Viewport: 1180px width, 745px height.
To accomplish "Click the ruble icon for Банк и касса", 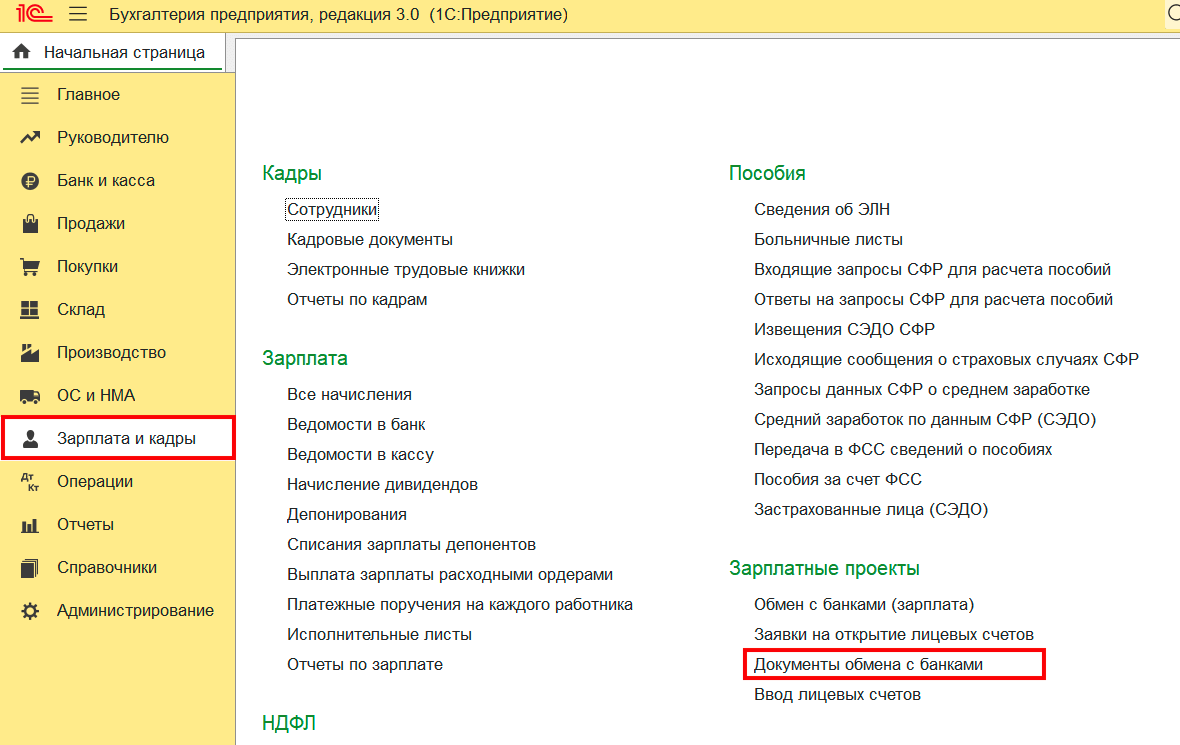I will click(30, 181).
